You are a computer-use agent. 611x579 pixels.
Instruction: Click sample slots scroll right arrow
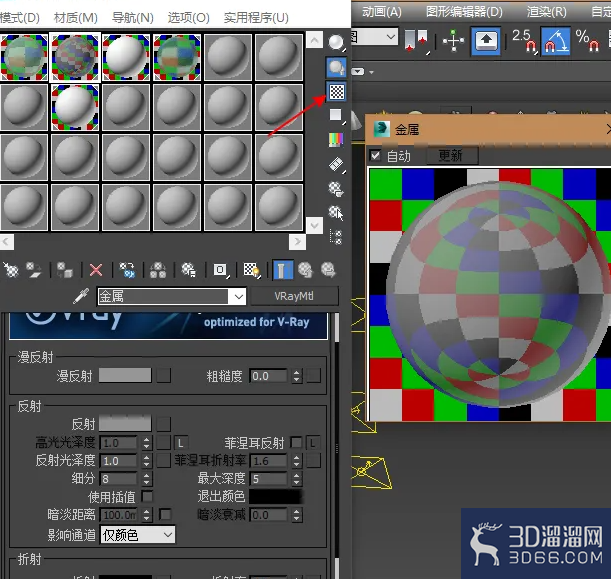coord(297,242)
